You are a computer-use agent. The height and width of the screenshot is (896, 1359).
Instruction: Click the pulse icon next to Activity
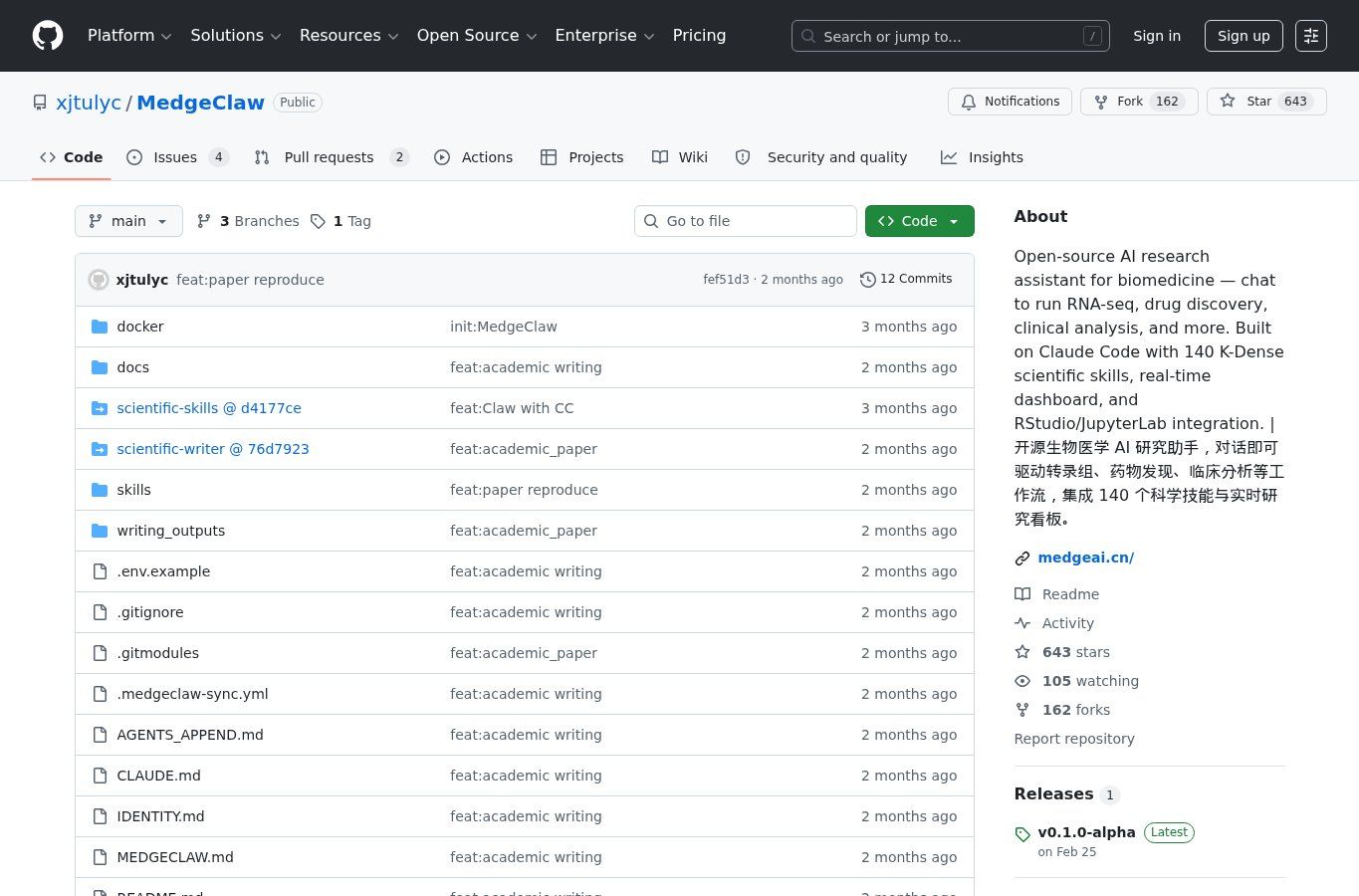click(x=1022, y=623)
